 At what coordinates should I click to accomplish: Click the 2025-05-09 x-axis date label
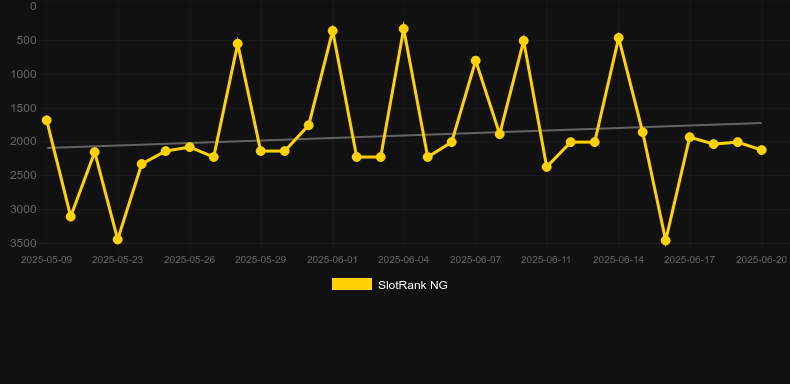pyautogui.click(x=46, y=260)
